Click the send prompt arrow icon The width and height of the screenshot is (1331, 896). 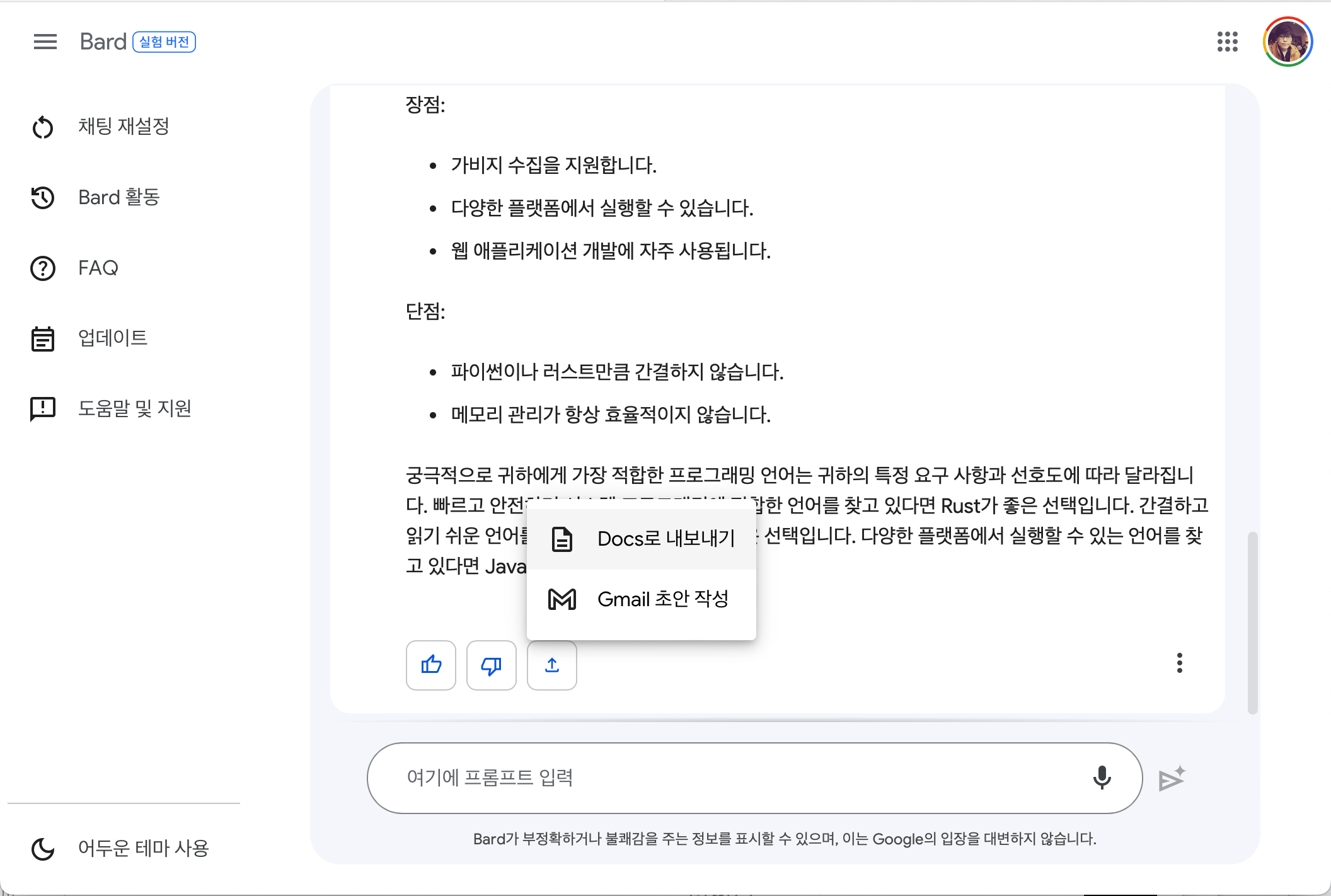coord(1172,779)
